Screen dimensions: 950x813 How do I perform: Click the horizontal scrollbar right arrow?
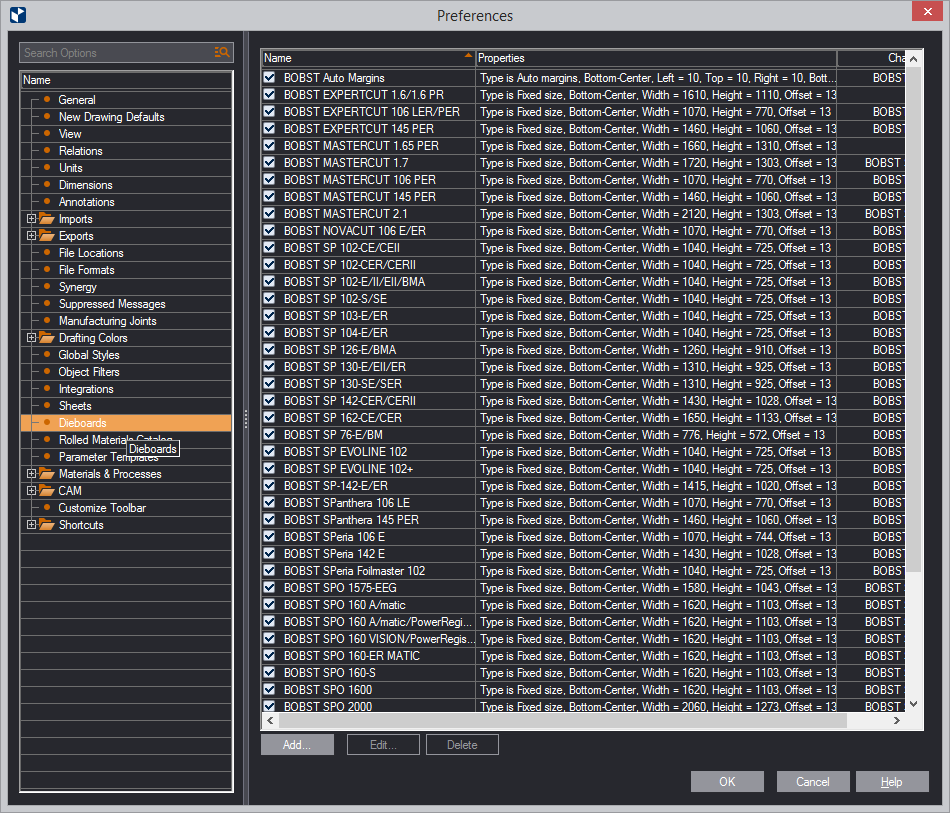[897, 720]
